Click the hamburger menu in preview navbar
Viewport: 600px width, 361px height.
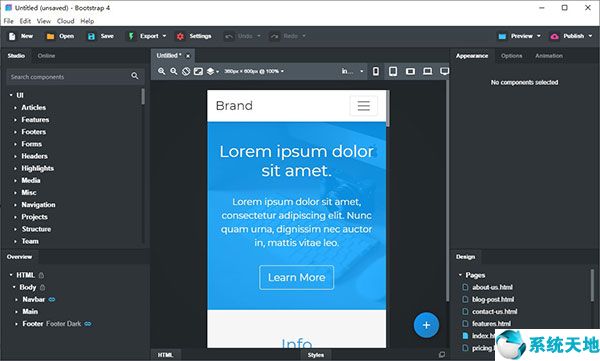click(364, 106)
